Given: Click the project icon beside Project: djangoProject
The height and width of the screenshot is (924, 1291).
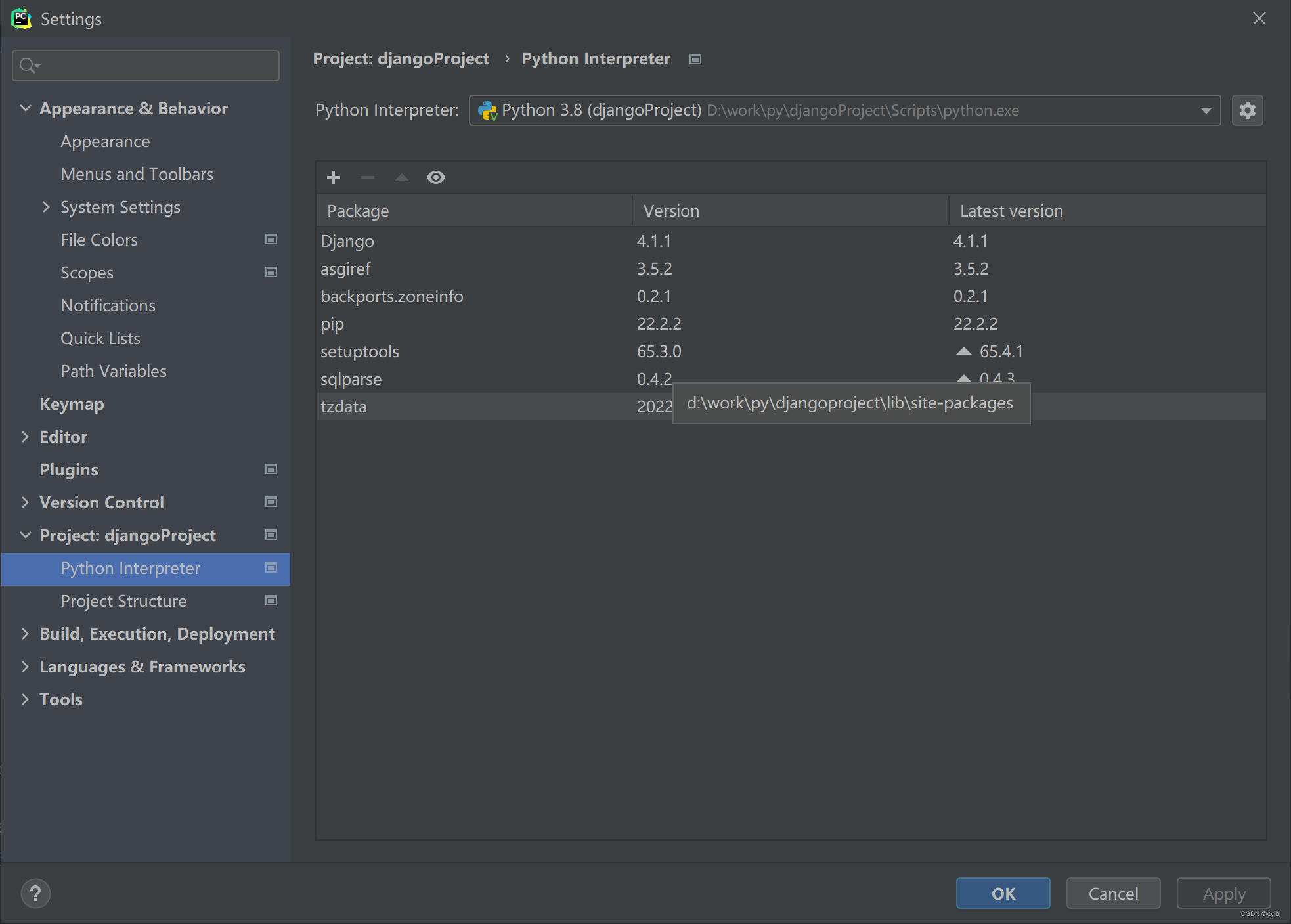Looking at the screenshot, I should pyautogui.click(x=271, y=535).
